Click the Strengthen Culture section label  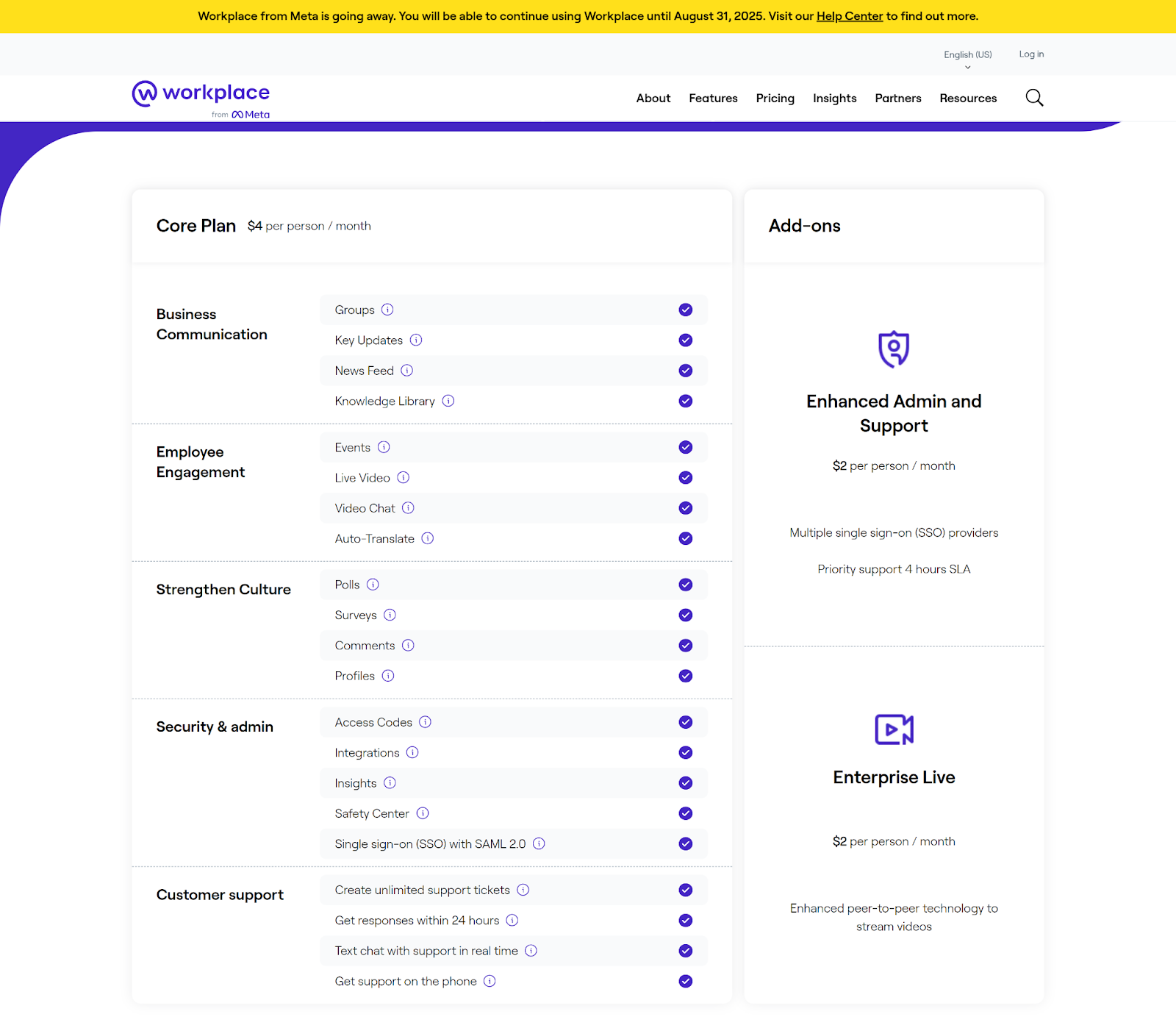pos(223,589)
